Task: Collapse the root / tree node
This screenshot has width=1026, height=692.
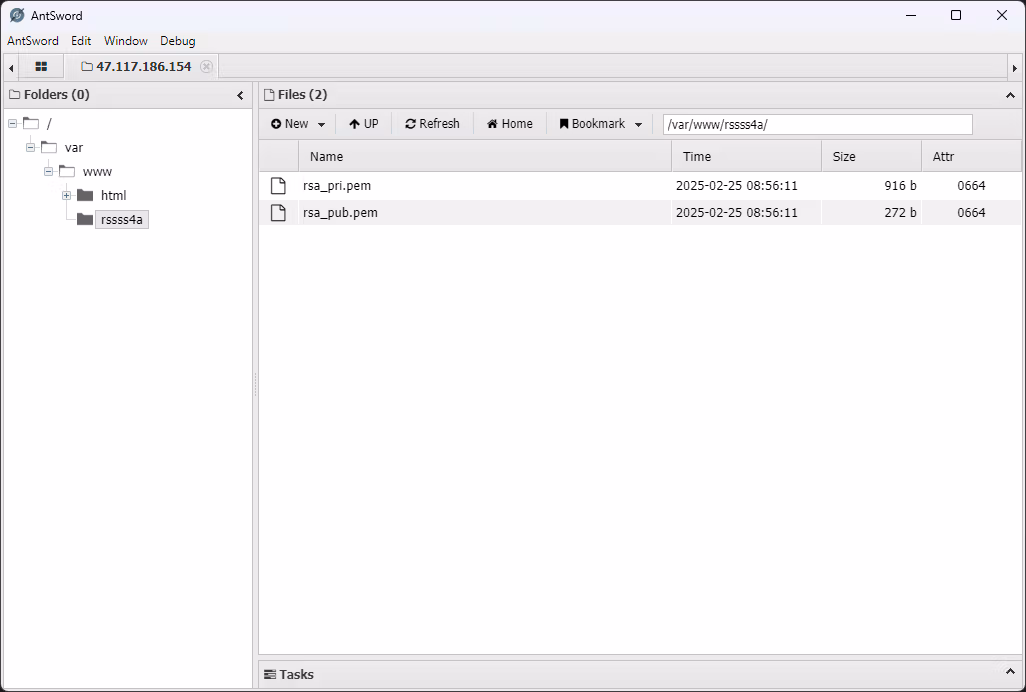Action: coord(12,124)
